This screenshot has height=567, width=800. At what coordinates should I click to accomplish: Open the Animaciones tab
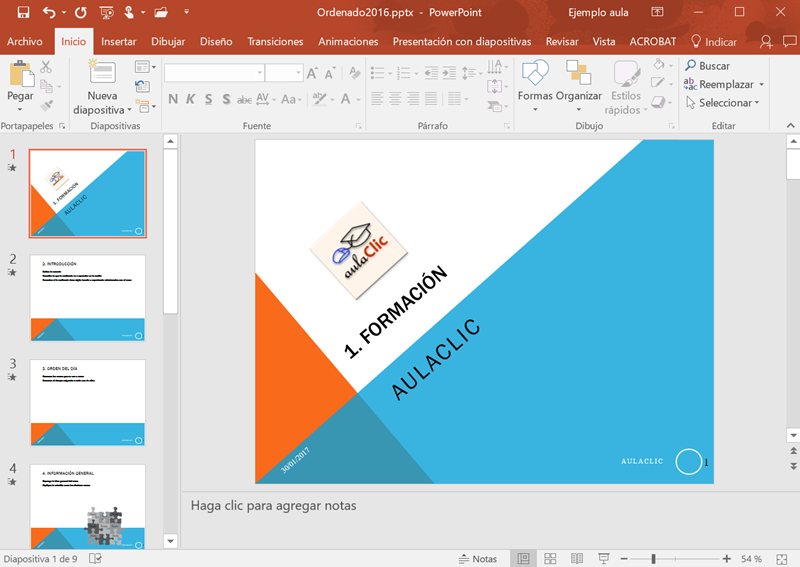348,41
